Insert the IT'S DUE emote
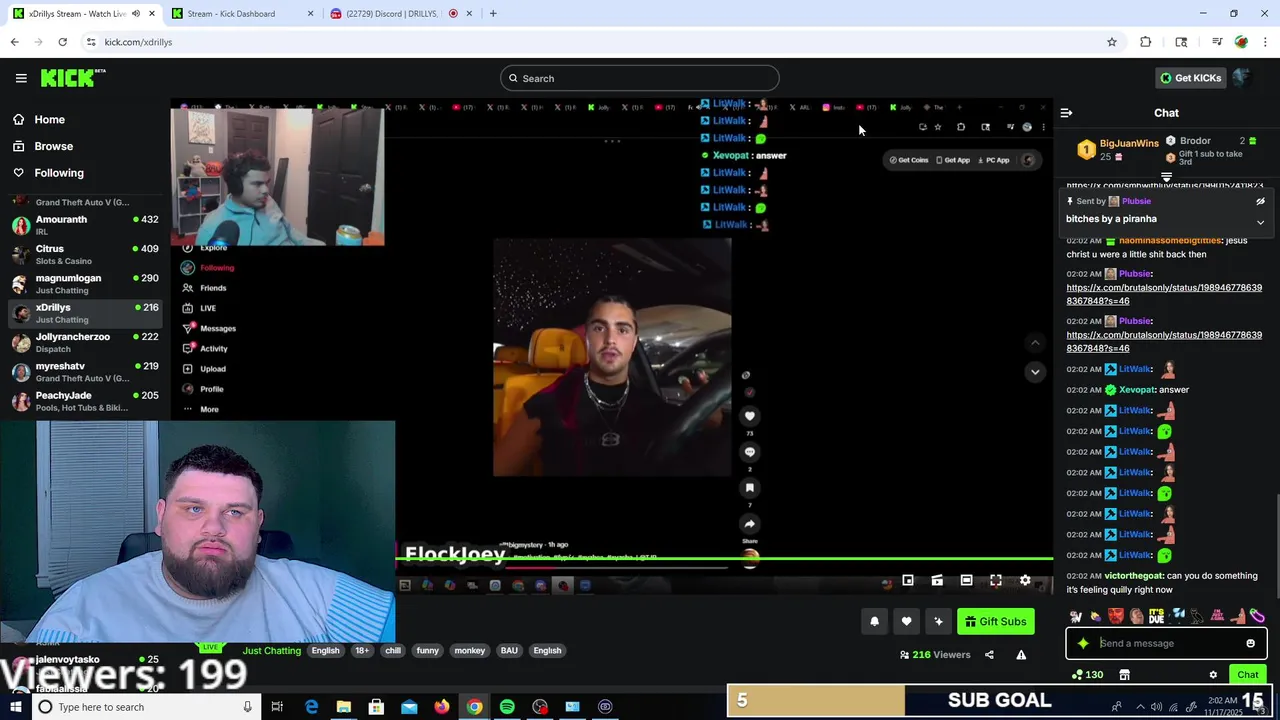Screen dimensions: 1280x720 point(1157,616)
